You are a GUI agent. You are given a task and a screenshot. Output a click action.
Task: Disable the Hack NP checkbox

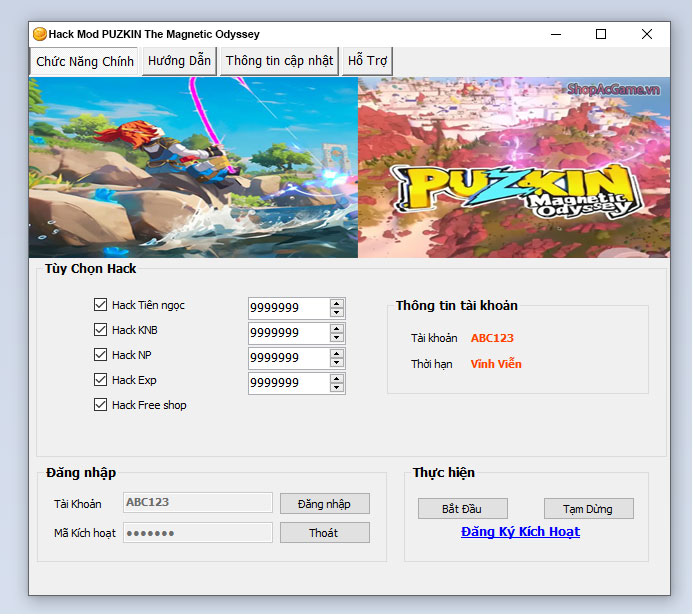point(100,355)
